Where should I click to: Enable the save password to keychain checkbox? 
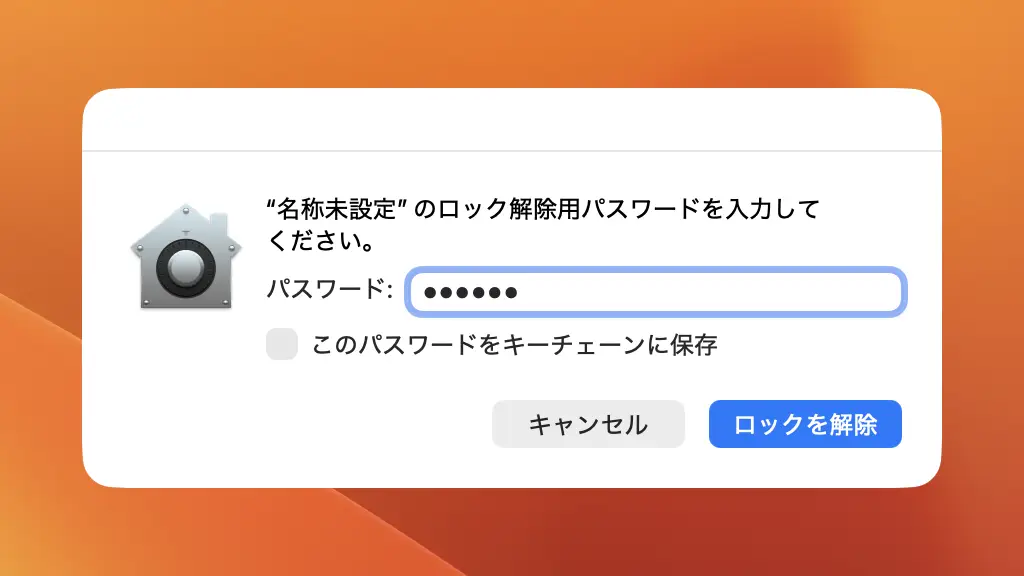(282, 345)
